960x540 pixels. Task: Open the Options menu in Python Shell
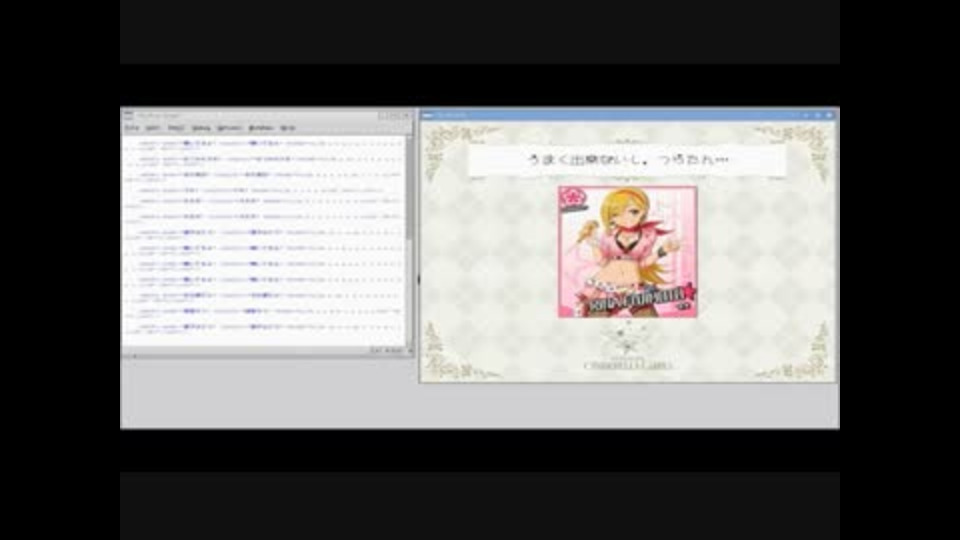click(230, 128)
